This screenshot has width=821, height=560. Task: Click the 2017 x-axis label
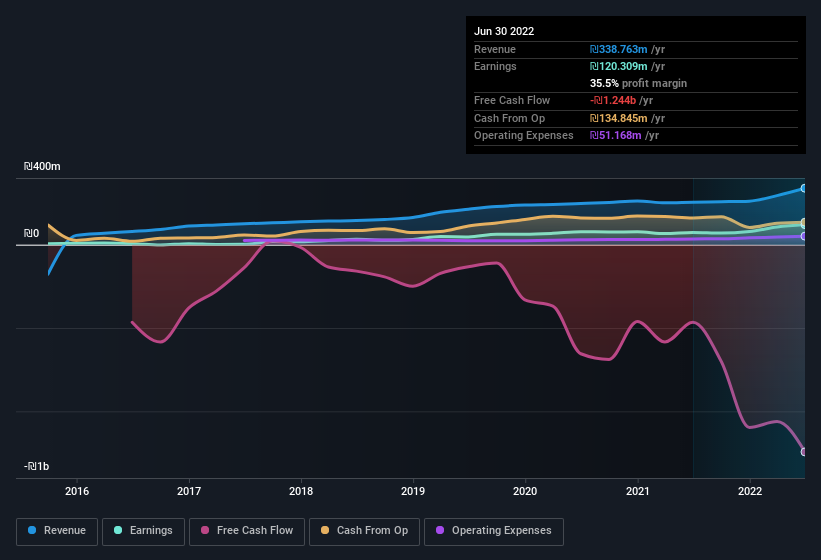pyautogui.click(x=189, y=491)
